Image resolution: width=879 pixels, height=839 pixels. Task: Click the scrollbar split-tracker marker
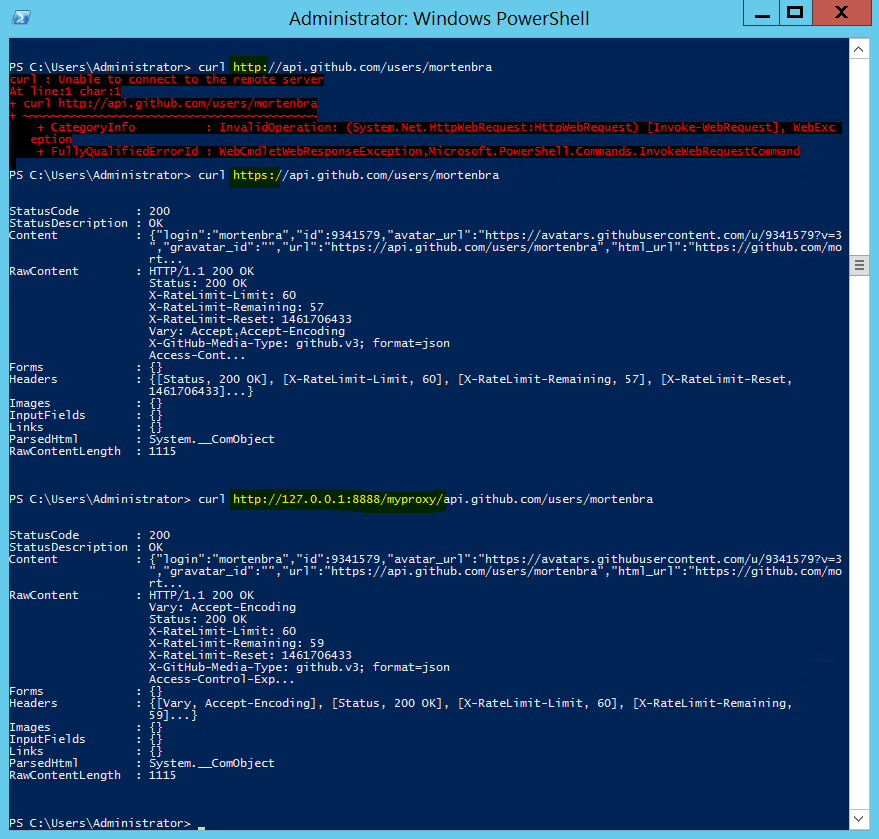tap(858, 265)
